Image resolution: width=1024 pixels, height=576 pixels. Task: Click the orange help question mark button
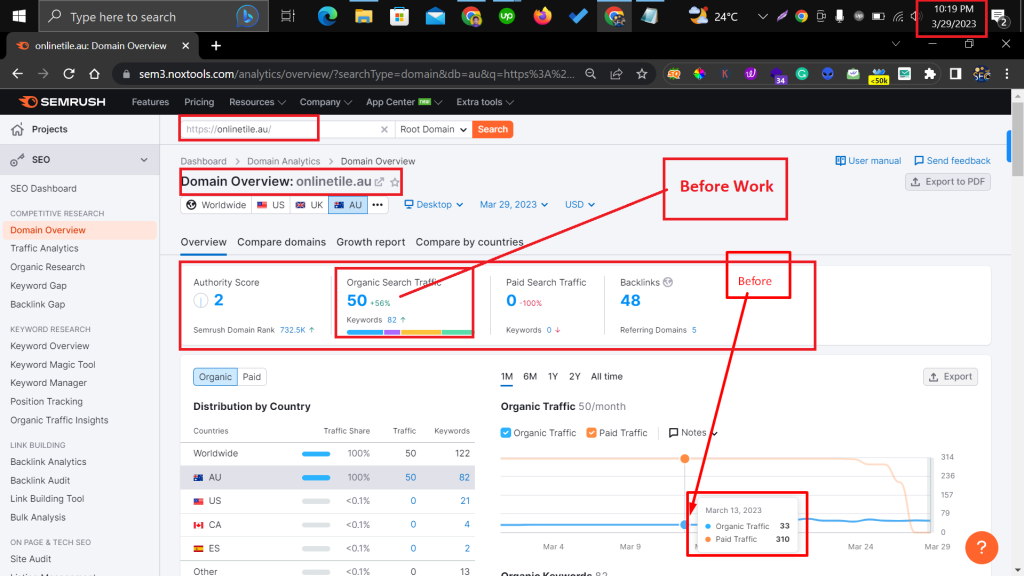coord(981,547)
